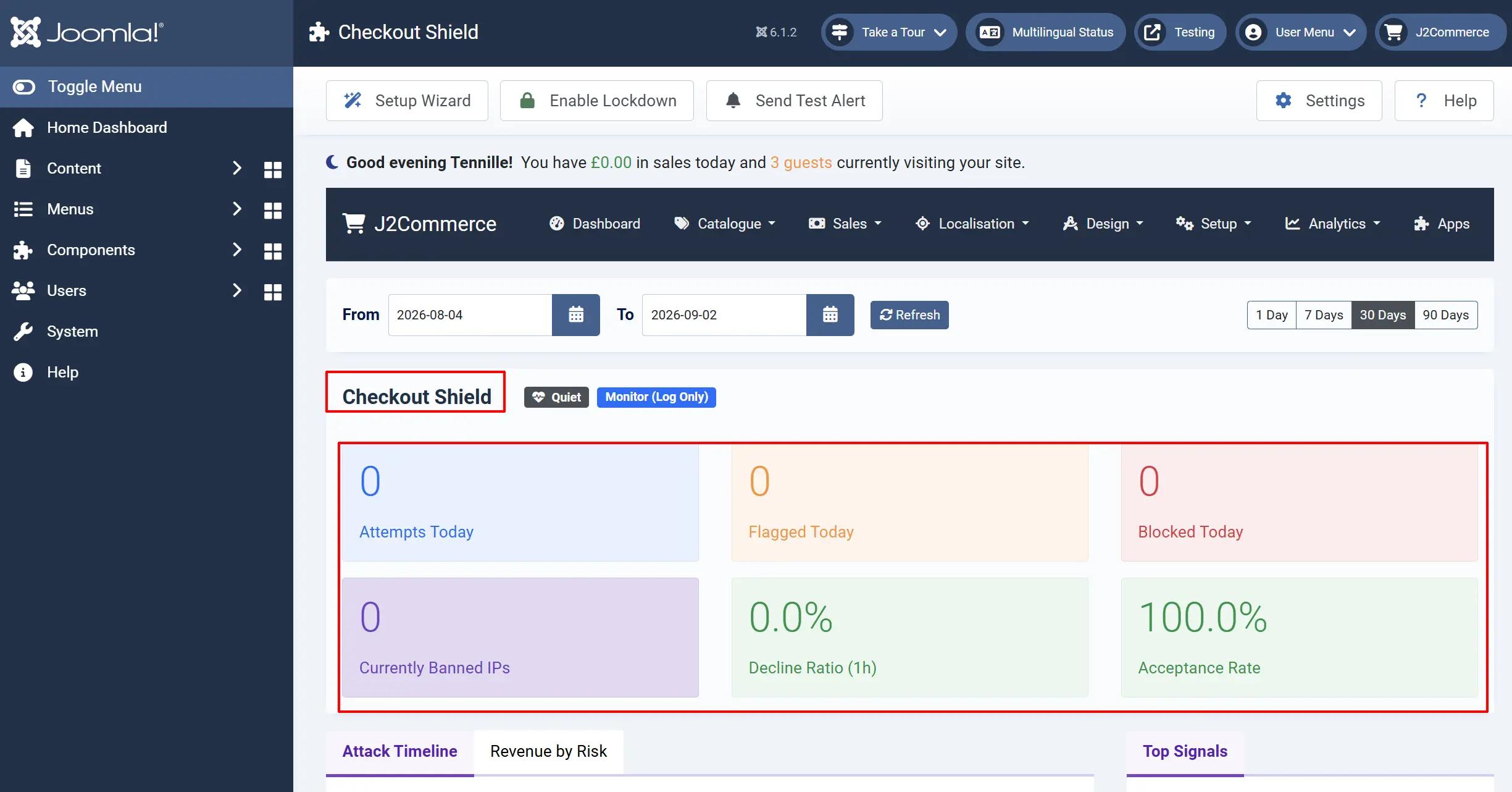Expand the Menus submenu chevron
Image resolution: width=1512 pixels, height=792 pixels.
coord(236,209)
